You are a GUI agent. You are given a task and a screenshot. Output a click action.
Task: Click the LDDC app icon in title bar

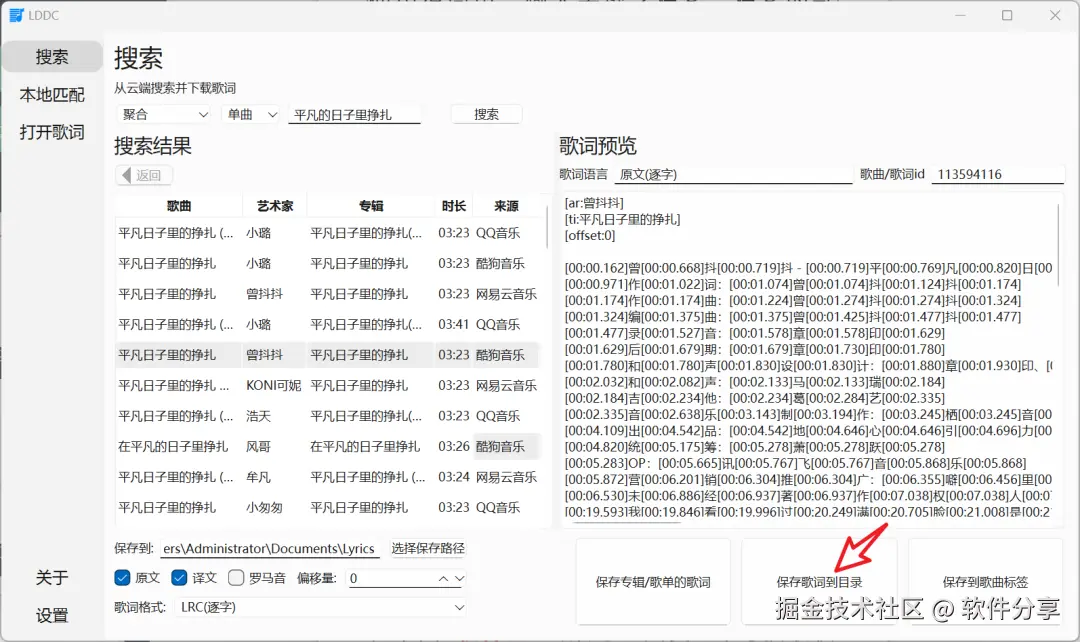[x=16, y=15]
